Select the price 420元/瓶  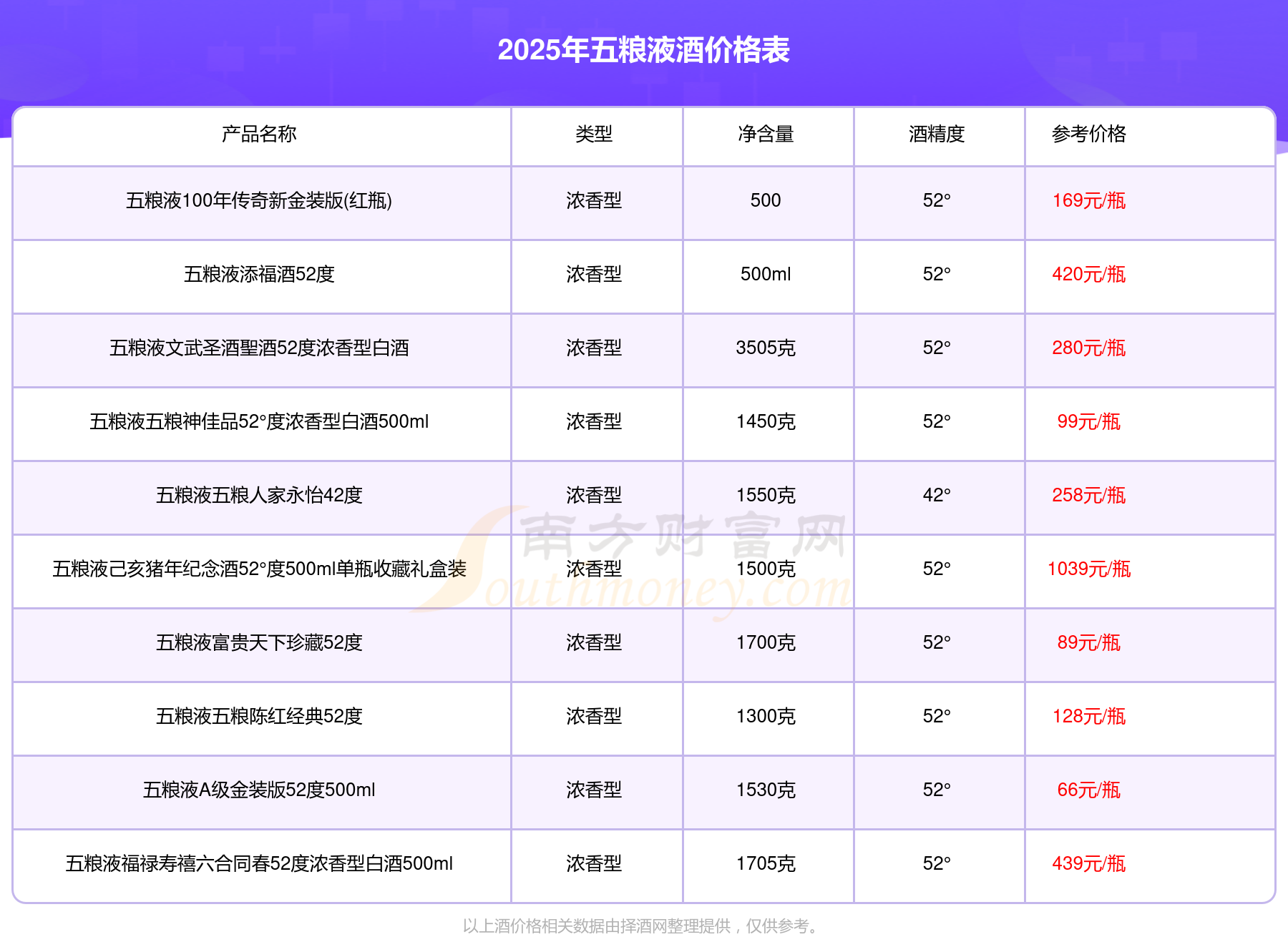click(1089, 274)
